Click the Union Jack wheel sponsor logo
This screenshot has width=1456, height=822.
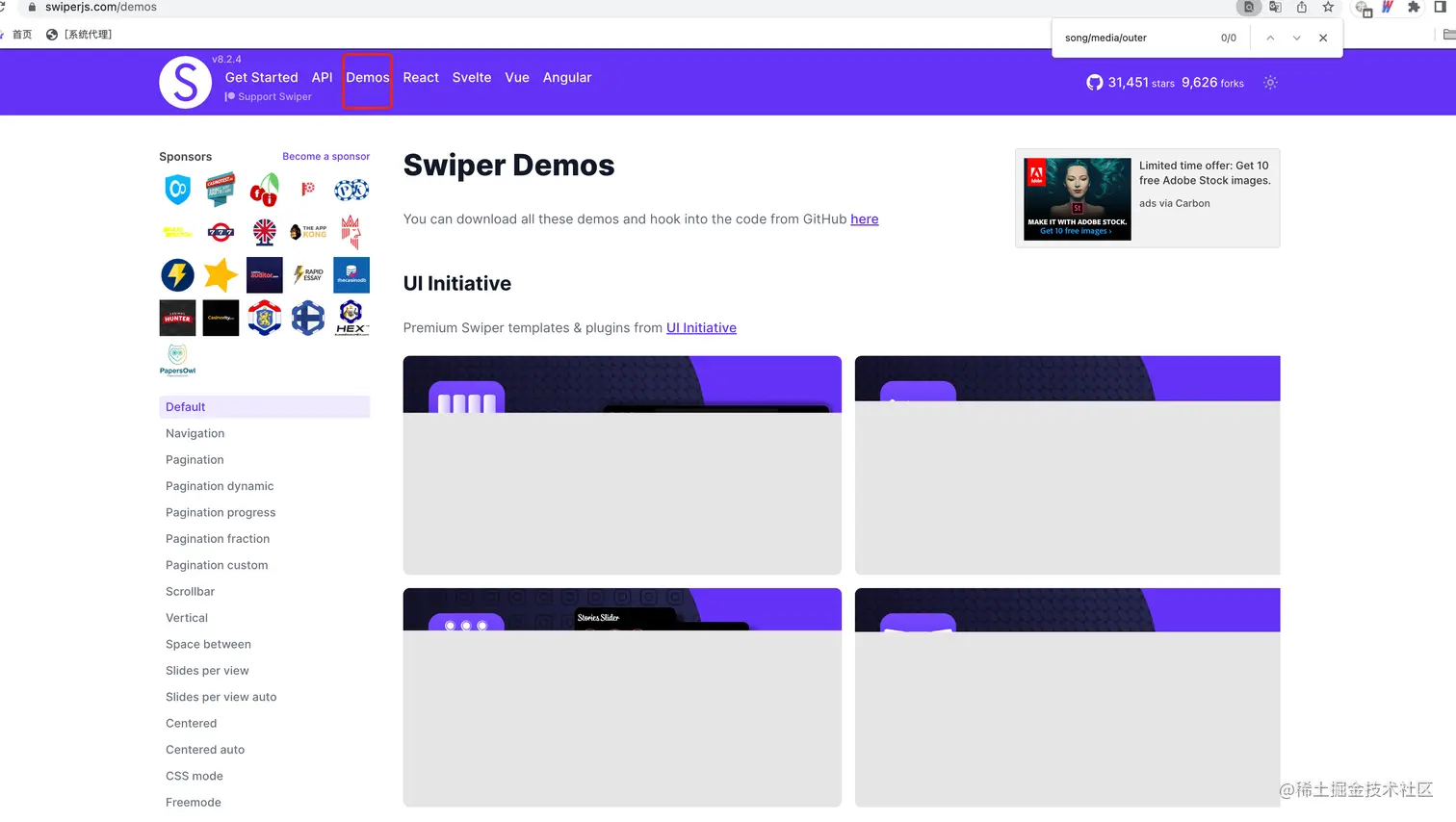[265, 232]
